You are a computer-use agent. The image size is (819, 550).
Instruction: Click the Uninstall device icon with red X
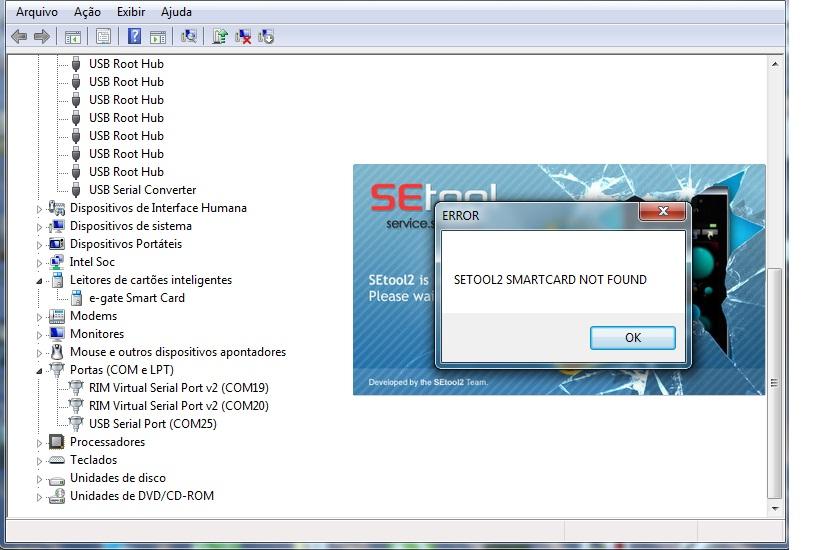pyautogui.click(x=243, y=37)
